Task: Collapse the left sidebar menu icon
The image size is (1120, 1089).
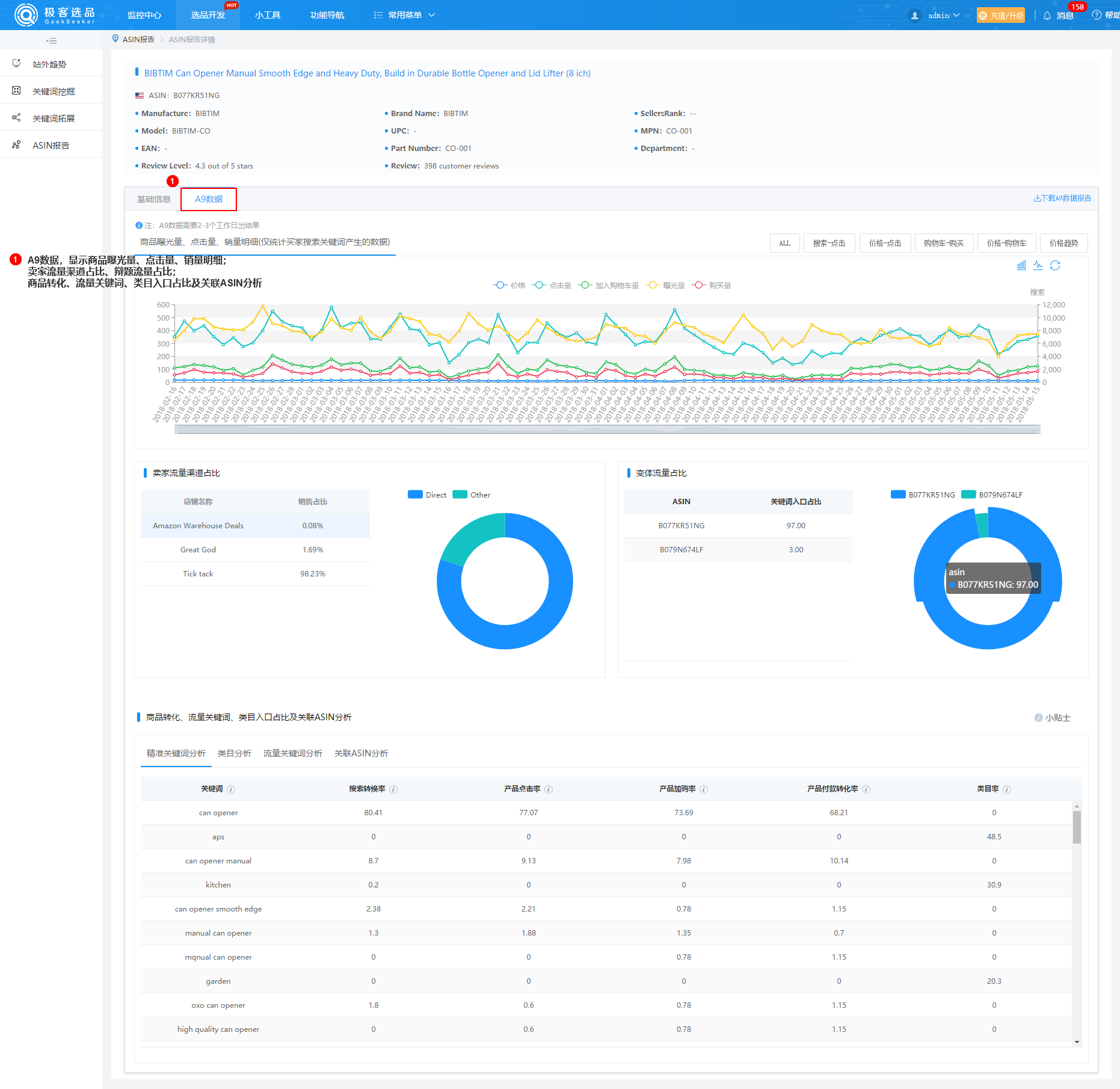Action: [x=51, y=41]
